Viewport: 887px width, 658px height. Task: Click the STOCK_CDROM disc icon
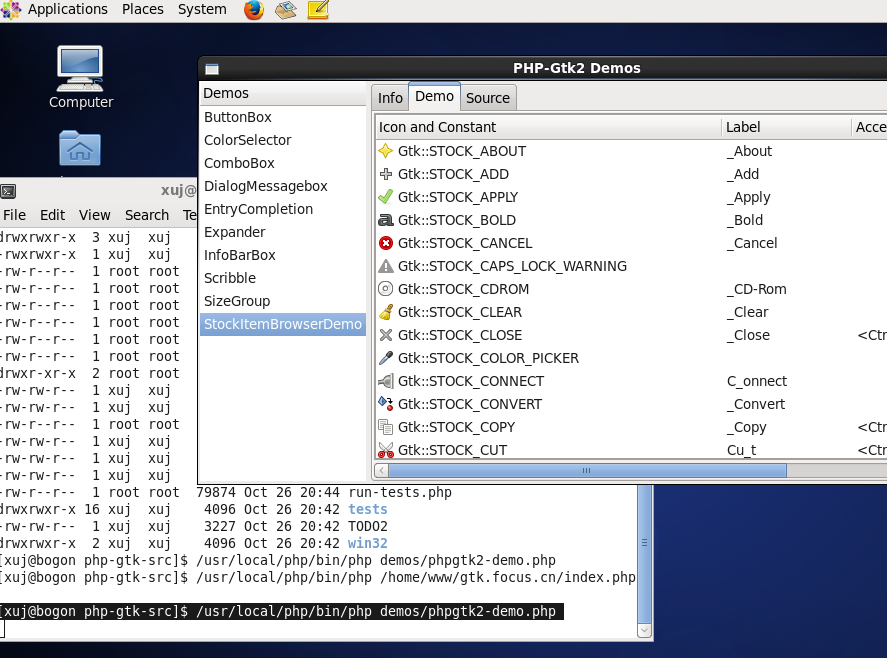tap(385, 289)
